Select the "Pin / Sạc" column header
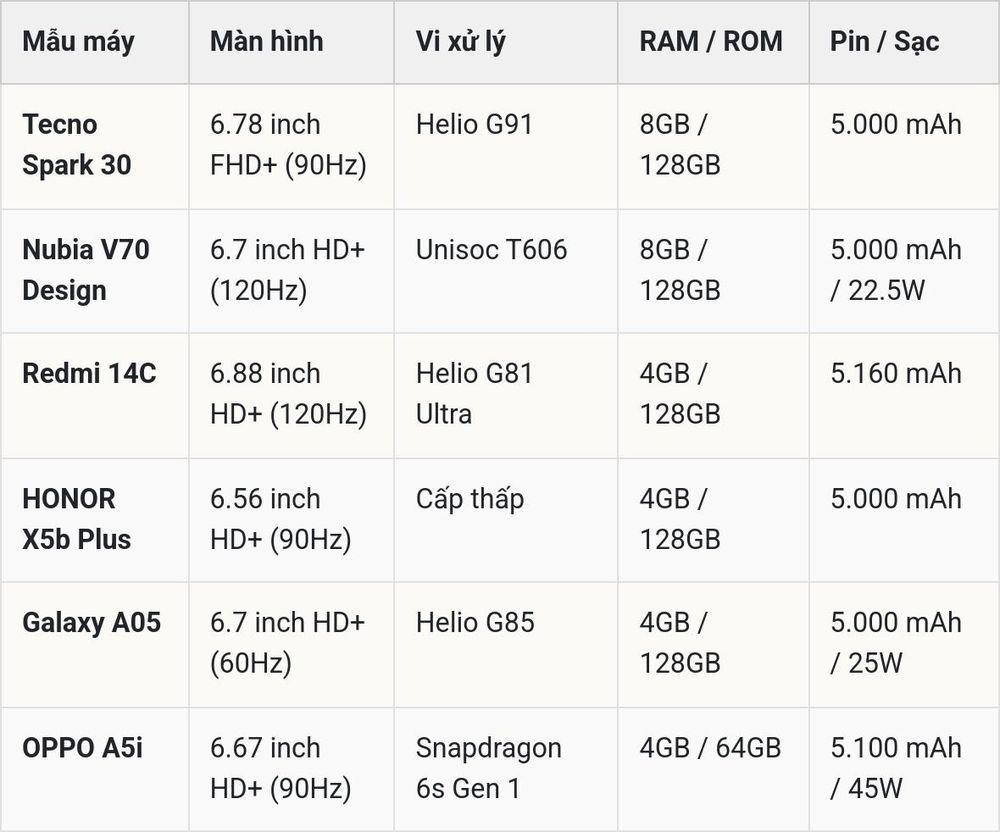1000x832 pixels. [x=885, y=42]
